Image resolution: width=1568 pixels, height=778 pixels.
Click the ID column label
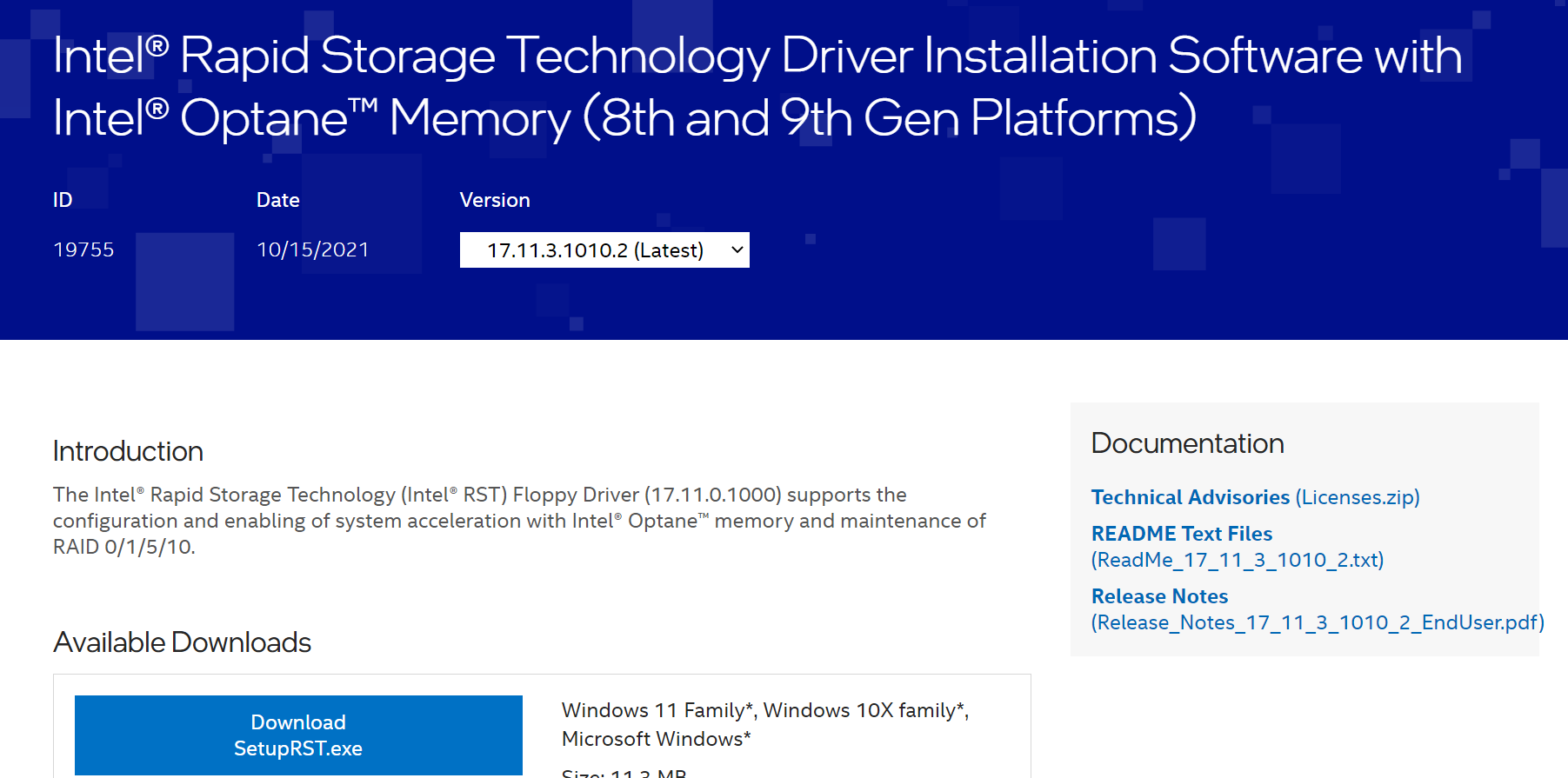[63, 200]
